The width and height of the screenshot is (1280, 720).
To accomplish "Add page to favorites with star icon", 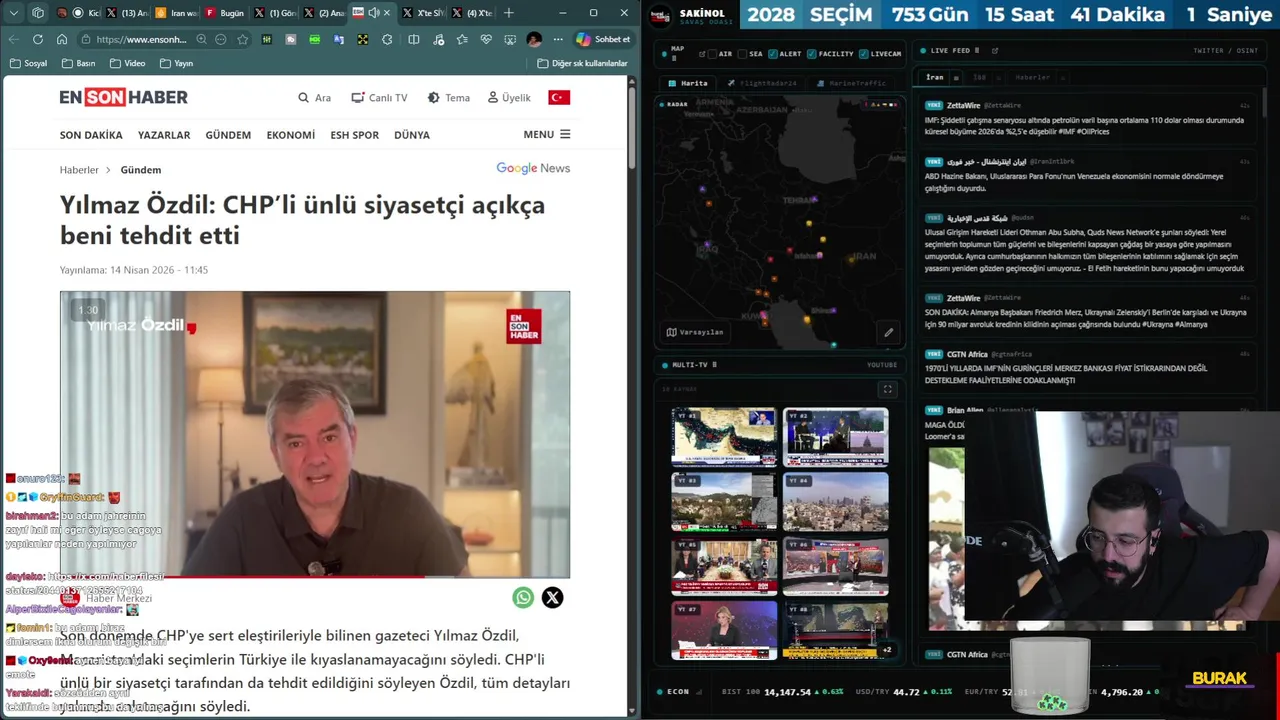I will (x=243, y=39).
